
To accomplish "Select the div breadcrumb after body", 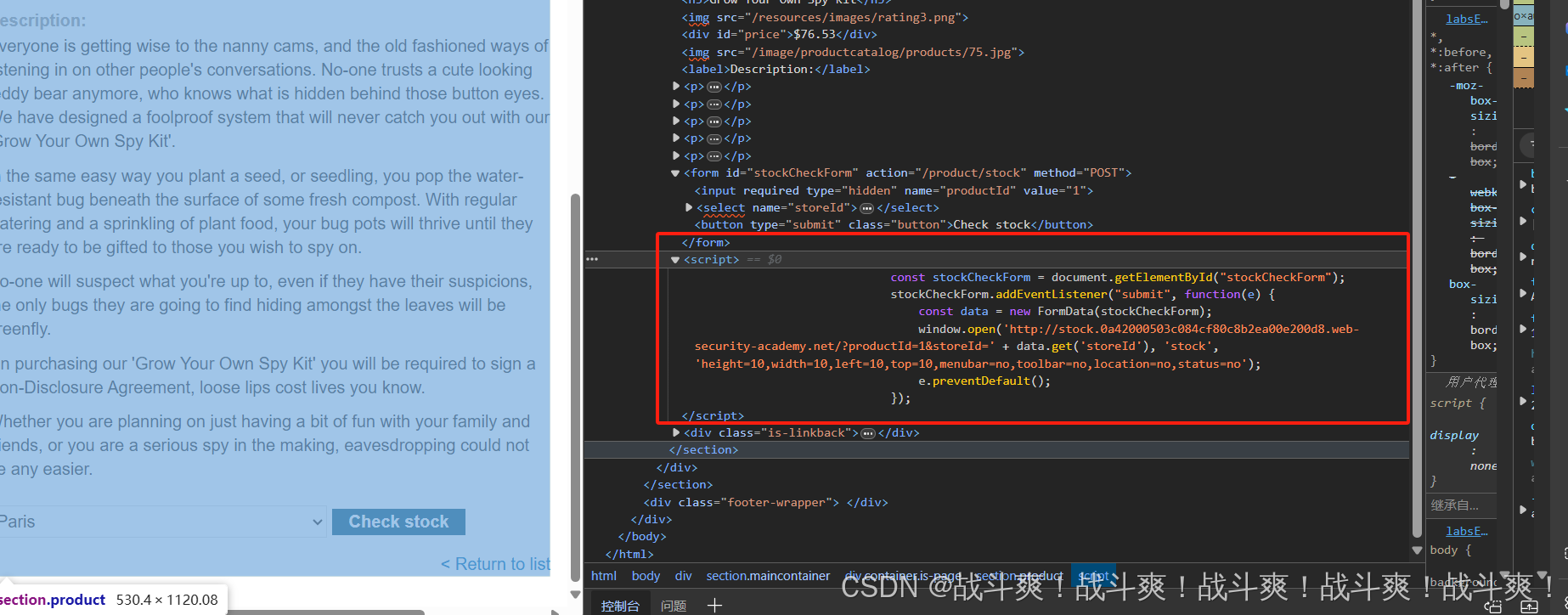I will [684, 576].
